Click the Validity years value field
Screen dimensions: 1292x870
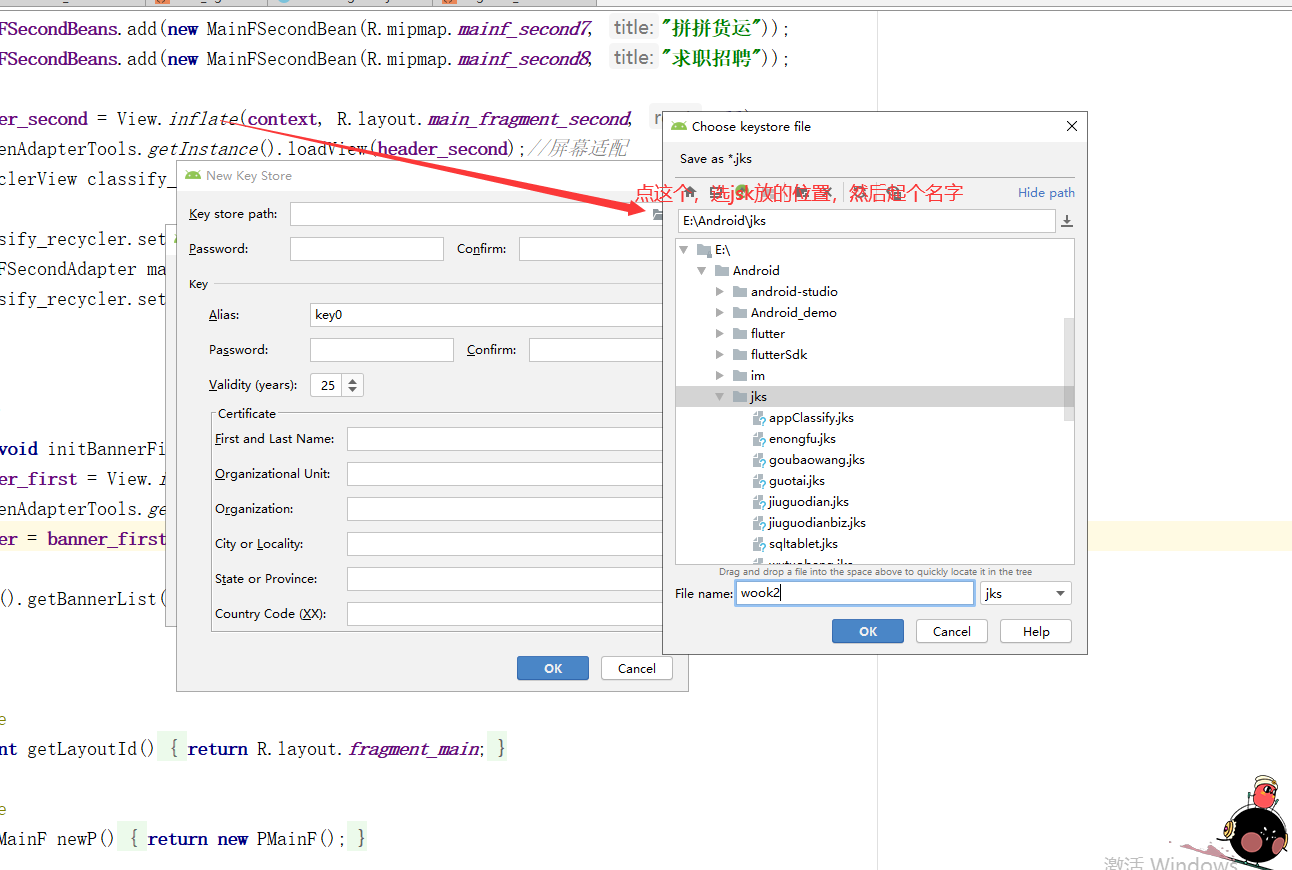[x=327, y=385]
